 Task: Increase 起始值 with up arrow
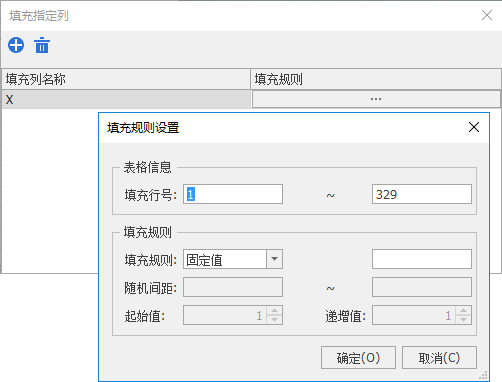[274, 311]
